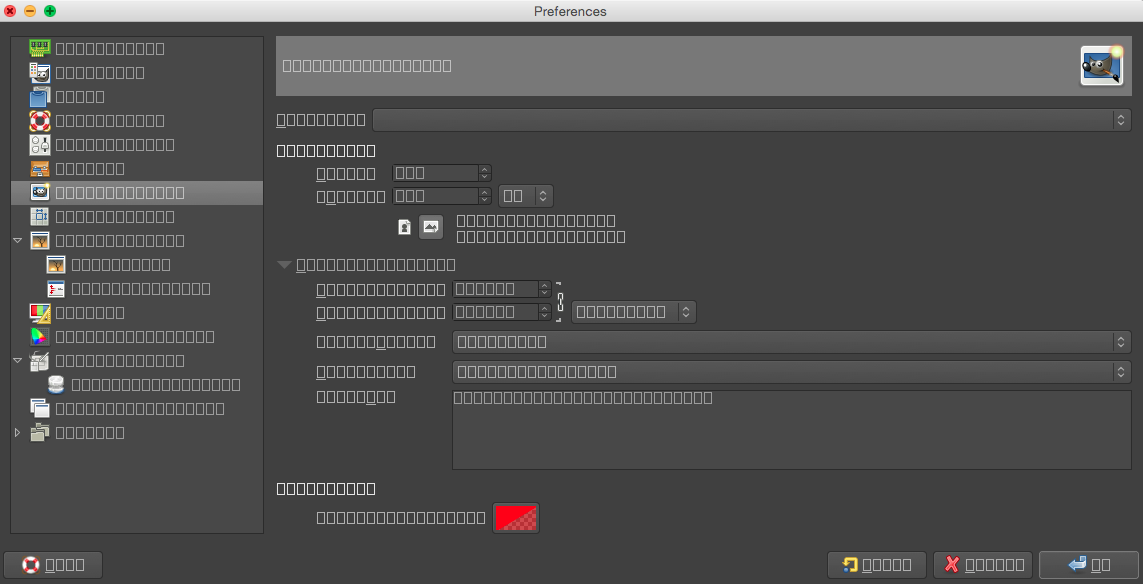Viewport: 1143px width, 584px height.
Task: Select the Folders category in the sidebar
Action: coord(137,433)
